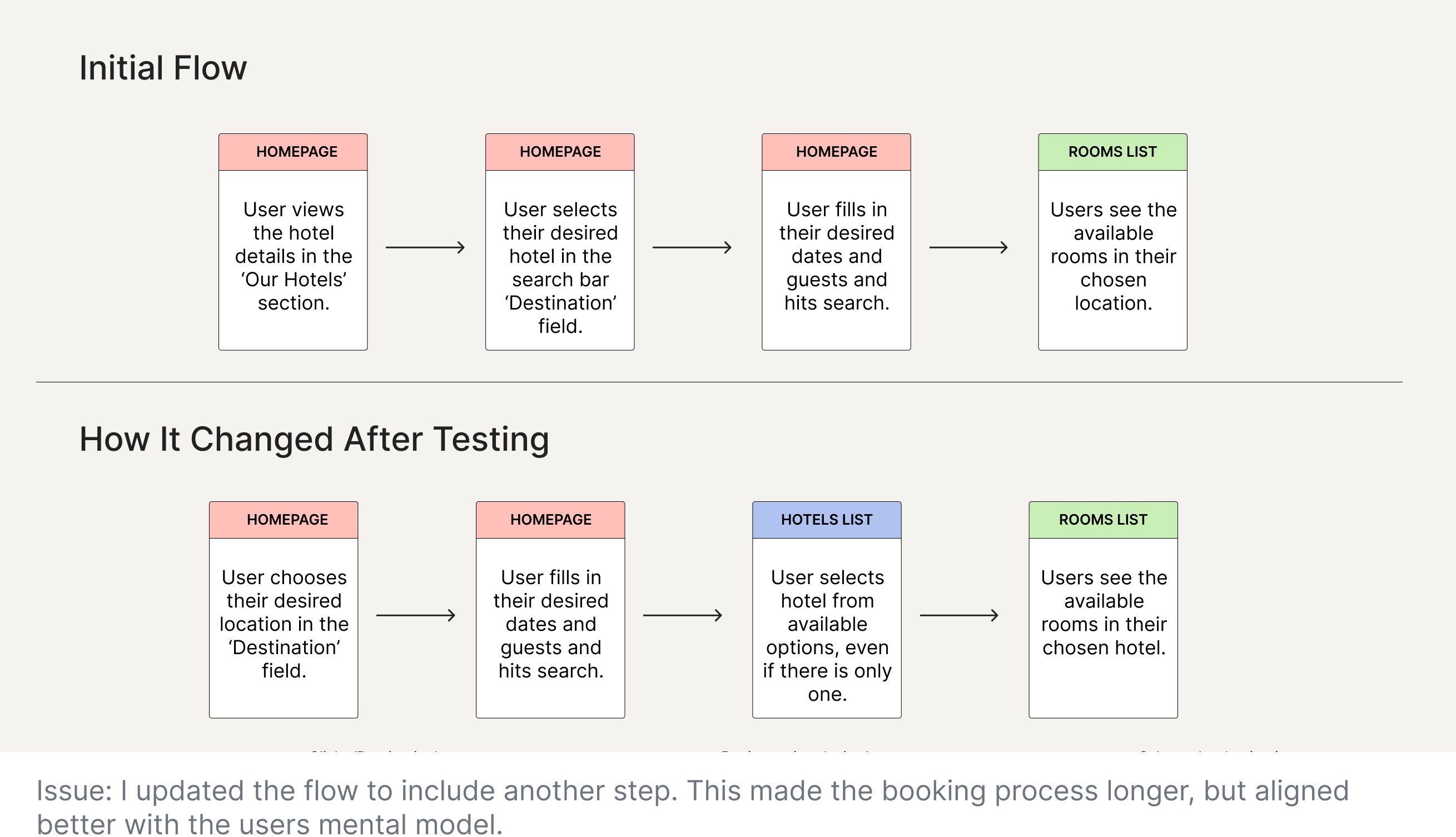Click the 'Issue: I updated the flow' caption
The width and height of the screenshot is (1456, 837).
click(x=692, y=807)
